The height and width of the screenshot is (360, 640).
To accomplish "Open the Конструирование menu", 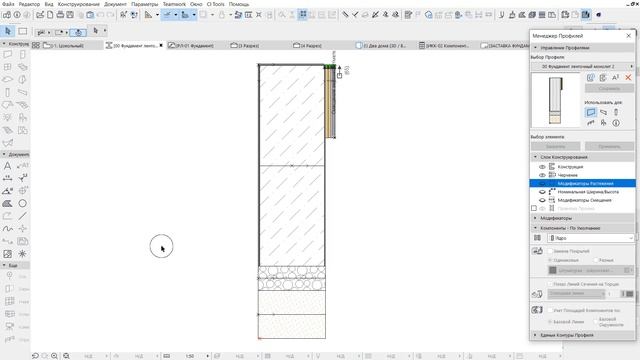I will [x=79, y=4].
